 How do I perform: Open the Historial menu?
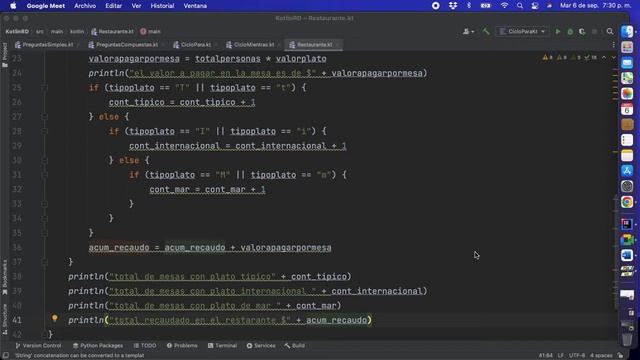point(162,6)
